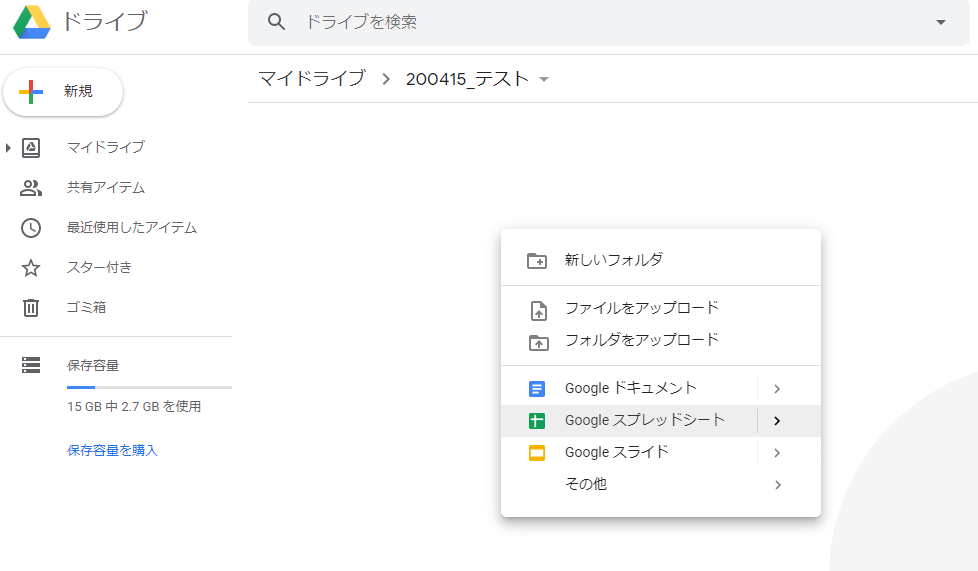
Task: Click the shared items people icon
Action: coord(31,188)
